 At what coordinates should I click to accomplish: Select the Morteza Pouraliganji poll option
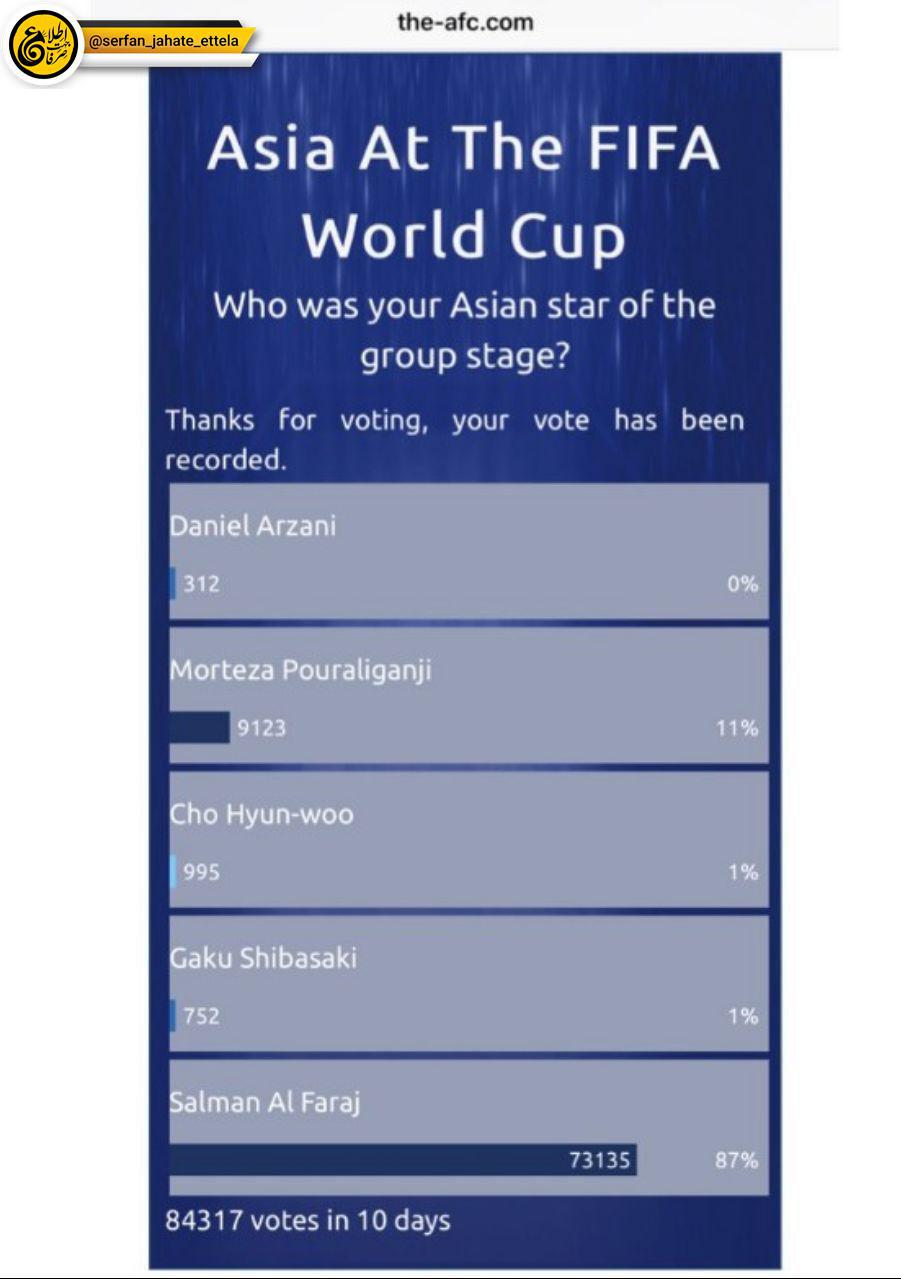click(x=469, y=695)
